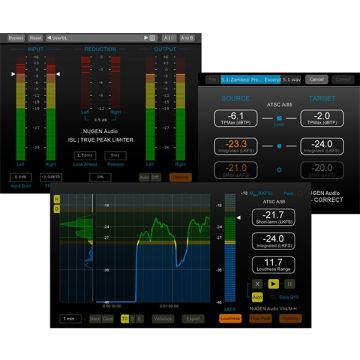Click the highlighted file name in LM-Correct
The width and height of the screenshot is (360, 360).
251,80
